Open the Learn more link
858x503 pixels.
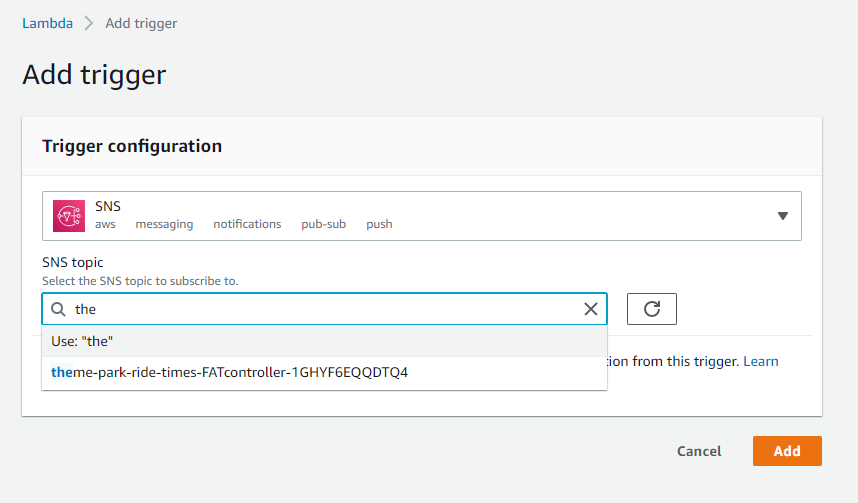tap(761, 361)
